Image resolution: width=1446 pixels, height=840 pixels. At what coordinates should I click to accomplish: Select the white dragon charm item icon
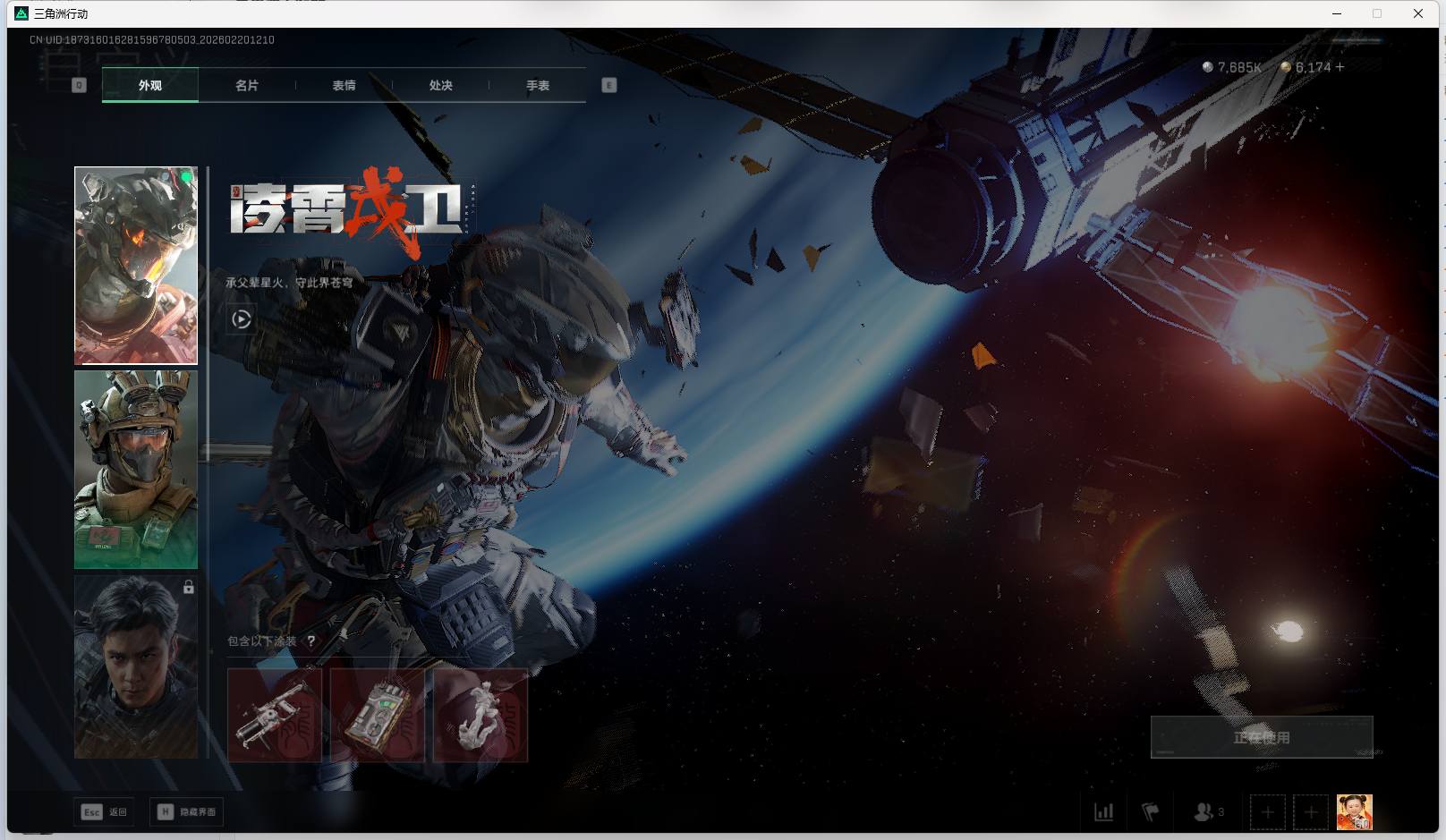[481, 715]
